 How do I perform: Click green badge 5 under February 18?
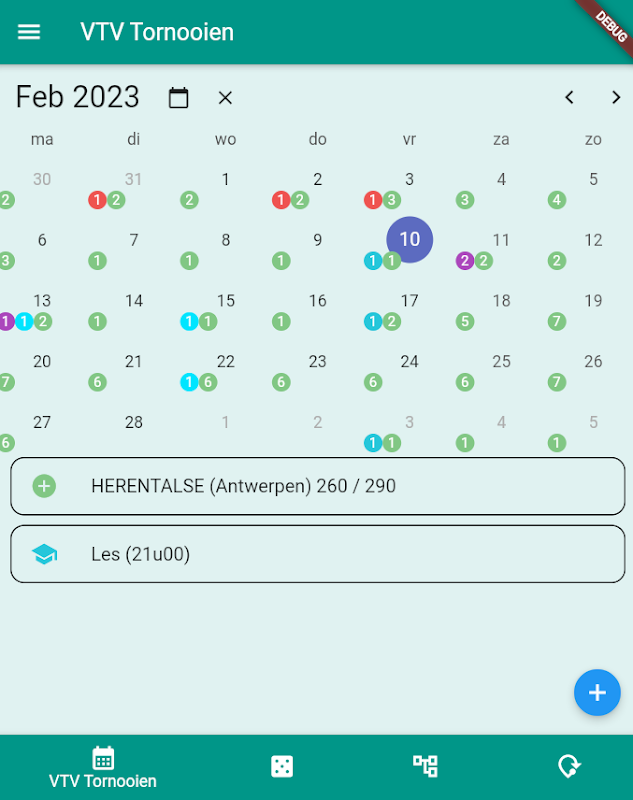tap(465, 321)
